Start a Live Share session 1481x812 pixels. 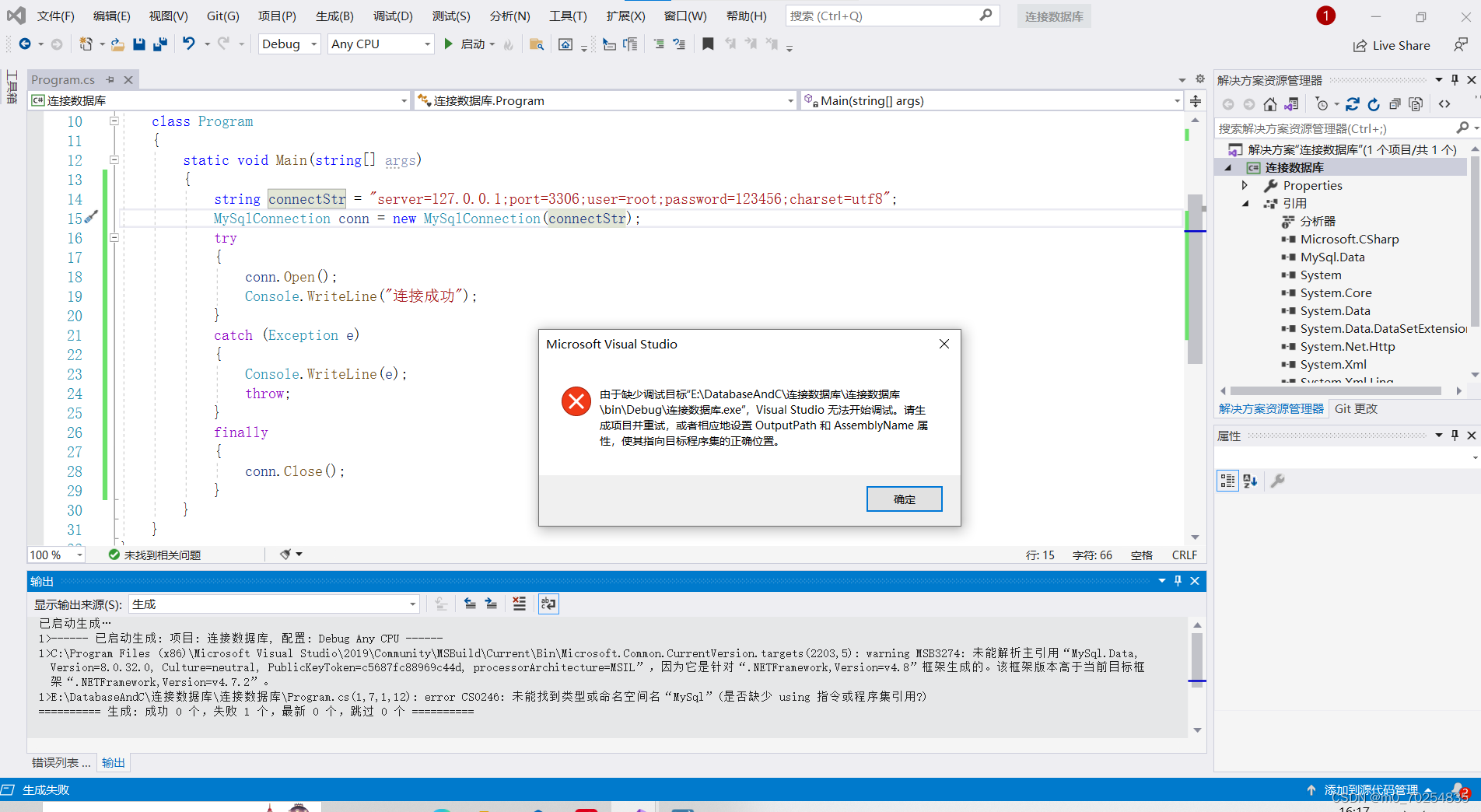pos(1392,45)
